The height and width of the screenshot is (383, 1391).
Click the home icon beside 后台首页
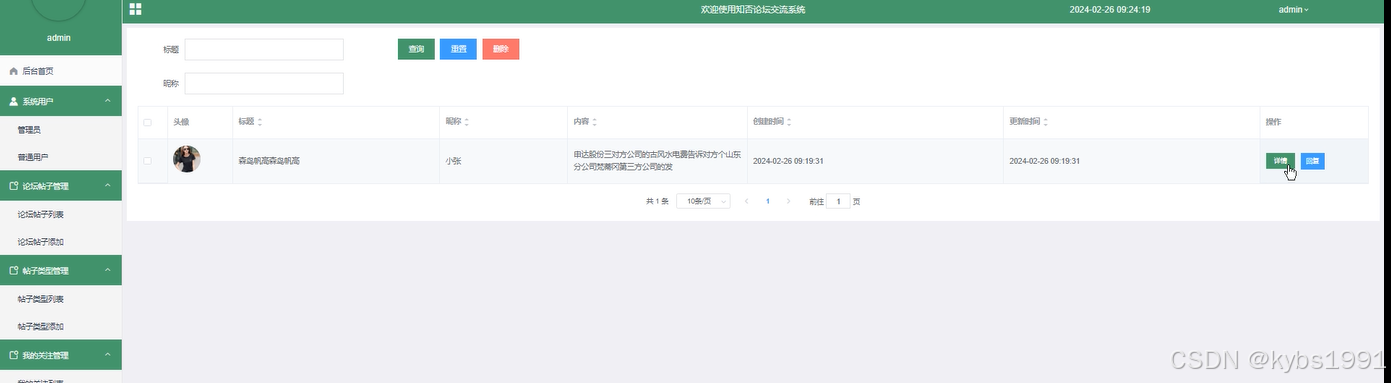click(13, 71)
